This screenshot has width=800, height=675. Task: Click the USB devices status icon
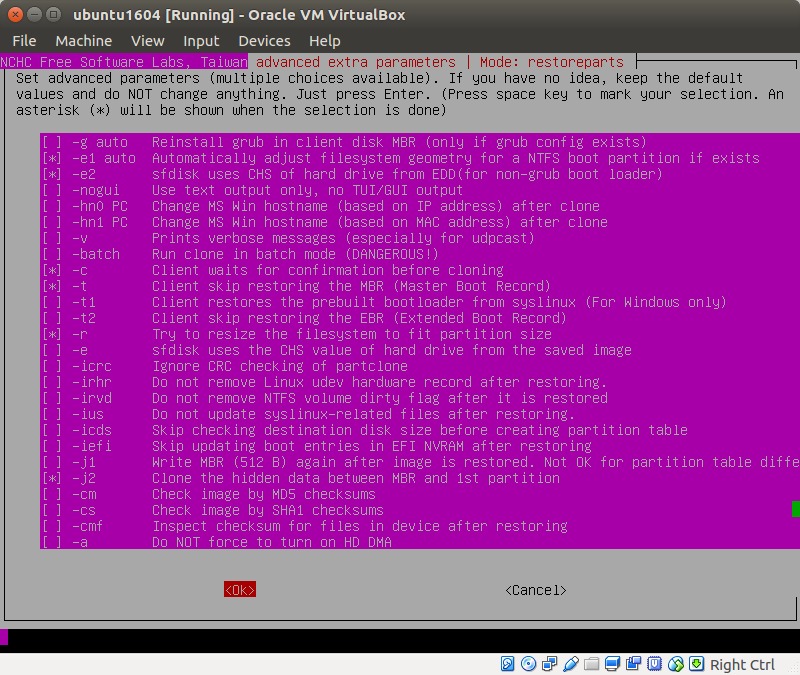(x=571, y=664)
